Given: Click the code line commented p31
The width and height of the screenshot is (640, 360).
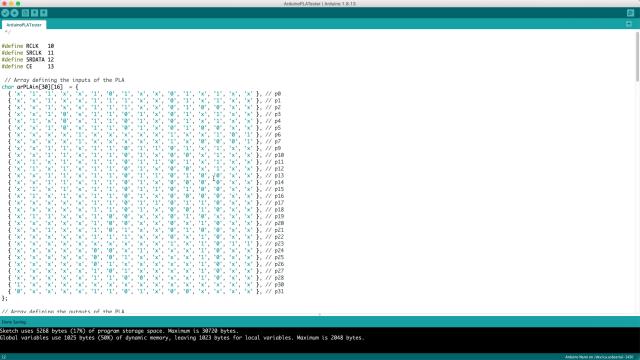Looking at the screenshot, I should tap(146, 291).
